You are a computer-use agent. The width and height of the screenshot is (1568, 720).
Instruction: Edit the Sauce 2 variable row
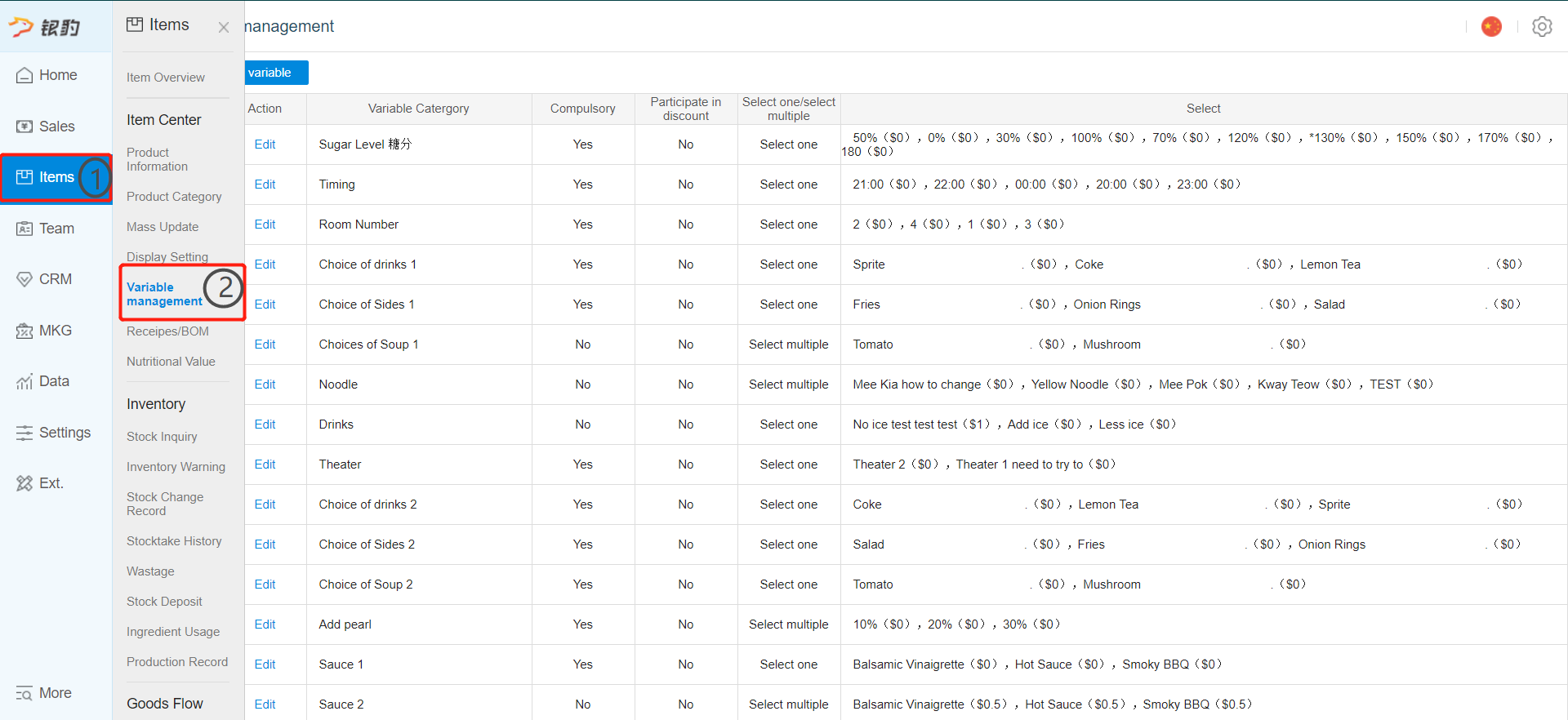point(265,704)
